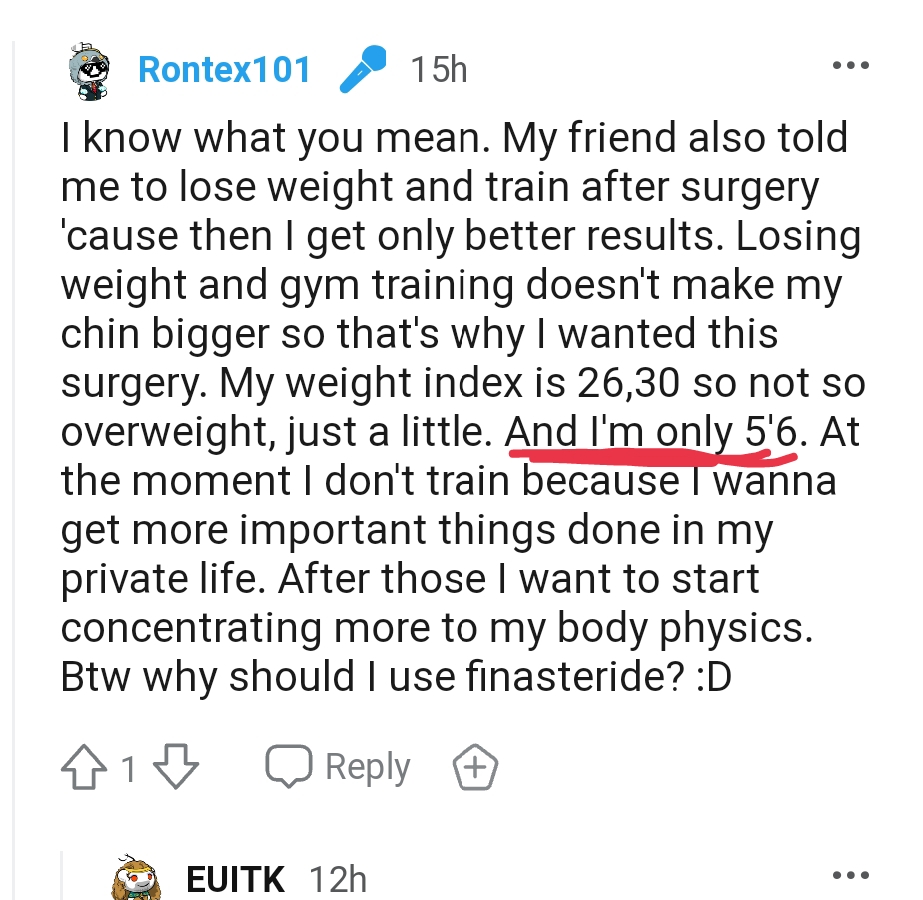Tap the red-underlined phrase "And I'm only 5'6"
The height and width of the screenshot is (900, 923).
coord(651,431)
